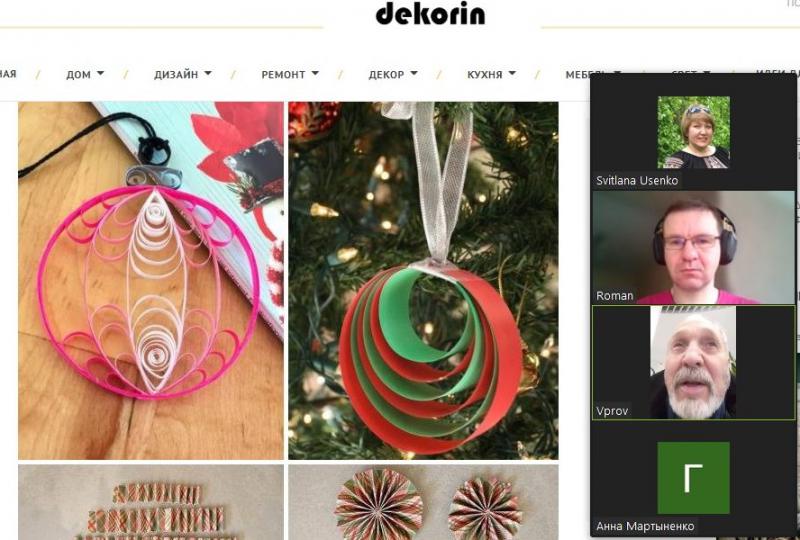The height and width of the screenshot is (540, 800).
Task: Click the ДОМ navigation link
Action: coord(78,75)
